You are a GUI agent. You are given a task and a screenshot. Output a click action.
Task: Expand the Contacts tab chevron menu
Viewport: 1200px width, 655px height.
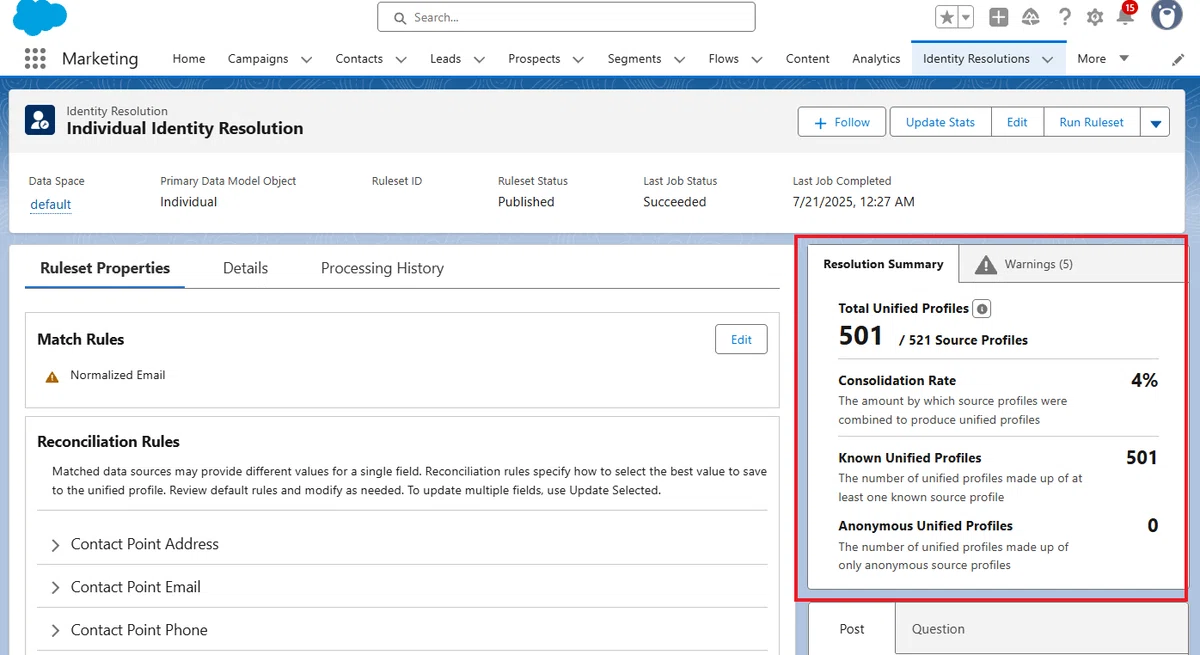click(401, 59)
